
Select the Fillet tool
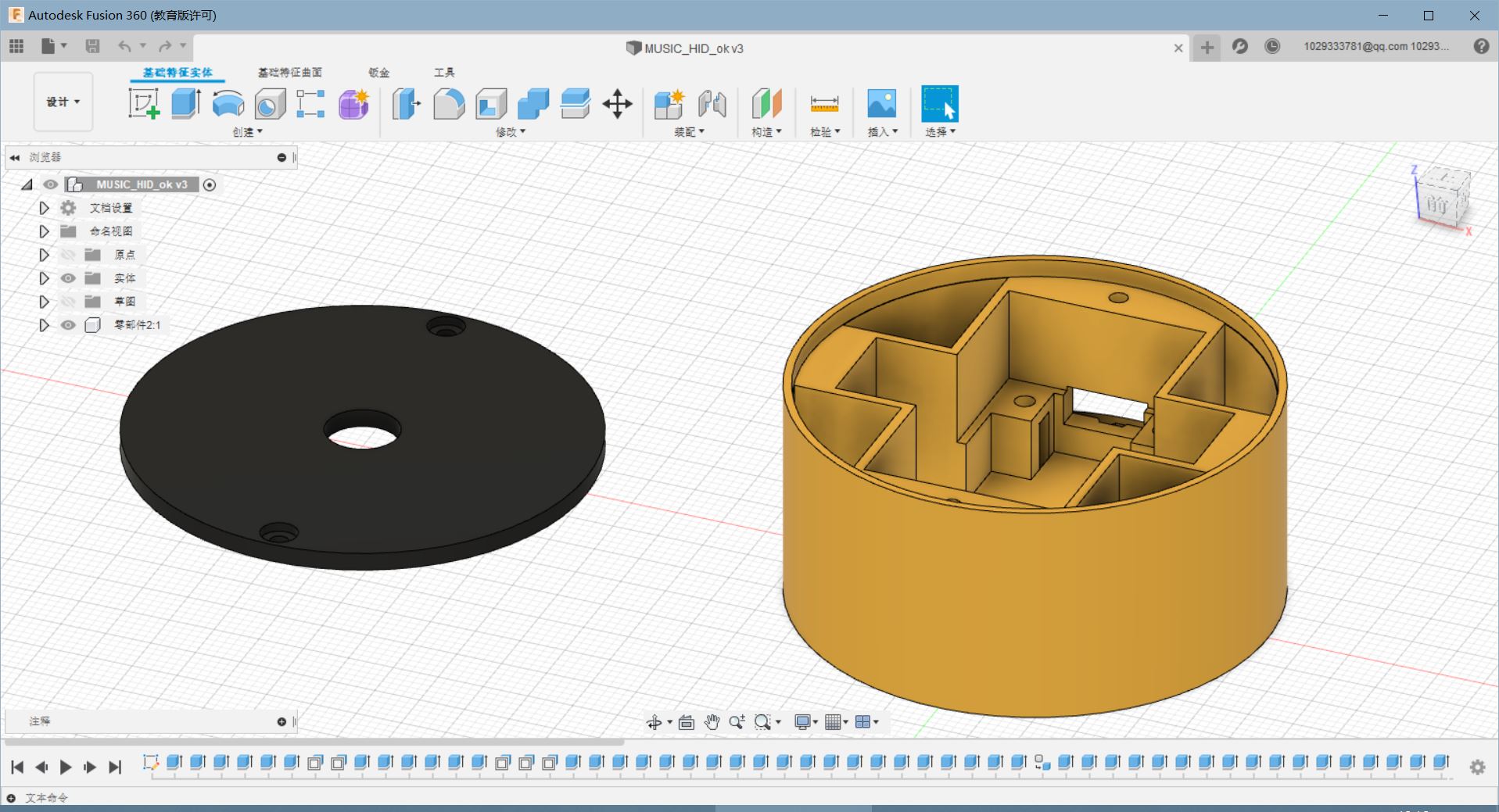pyautogui.click(x=449, y=103)
